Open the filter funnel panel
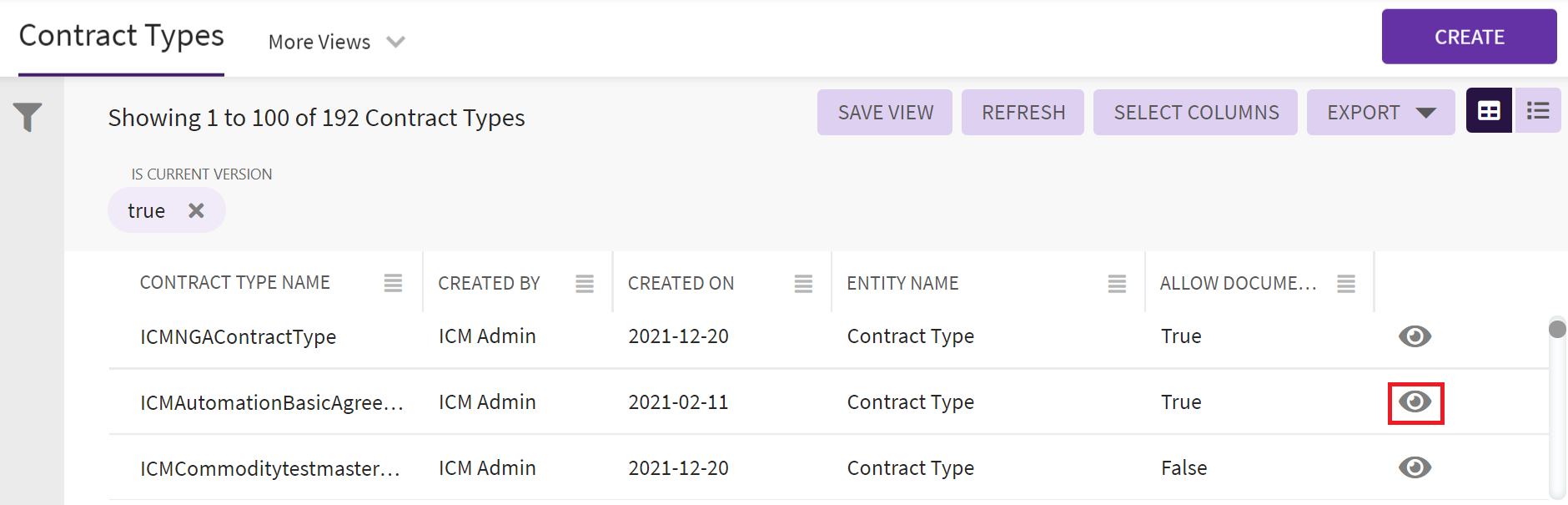 pyautogui.click(x=28, y=117)
